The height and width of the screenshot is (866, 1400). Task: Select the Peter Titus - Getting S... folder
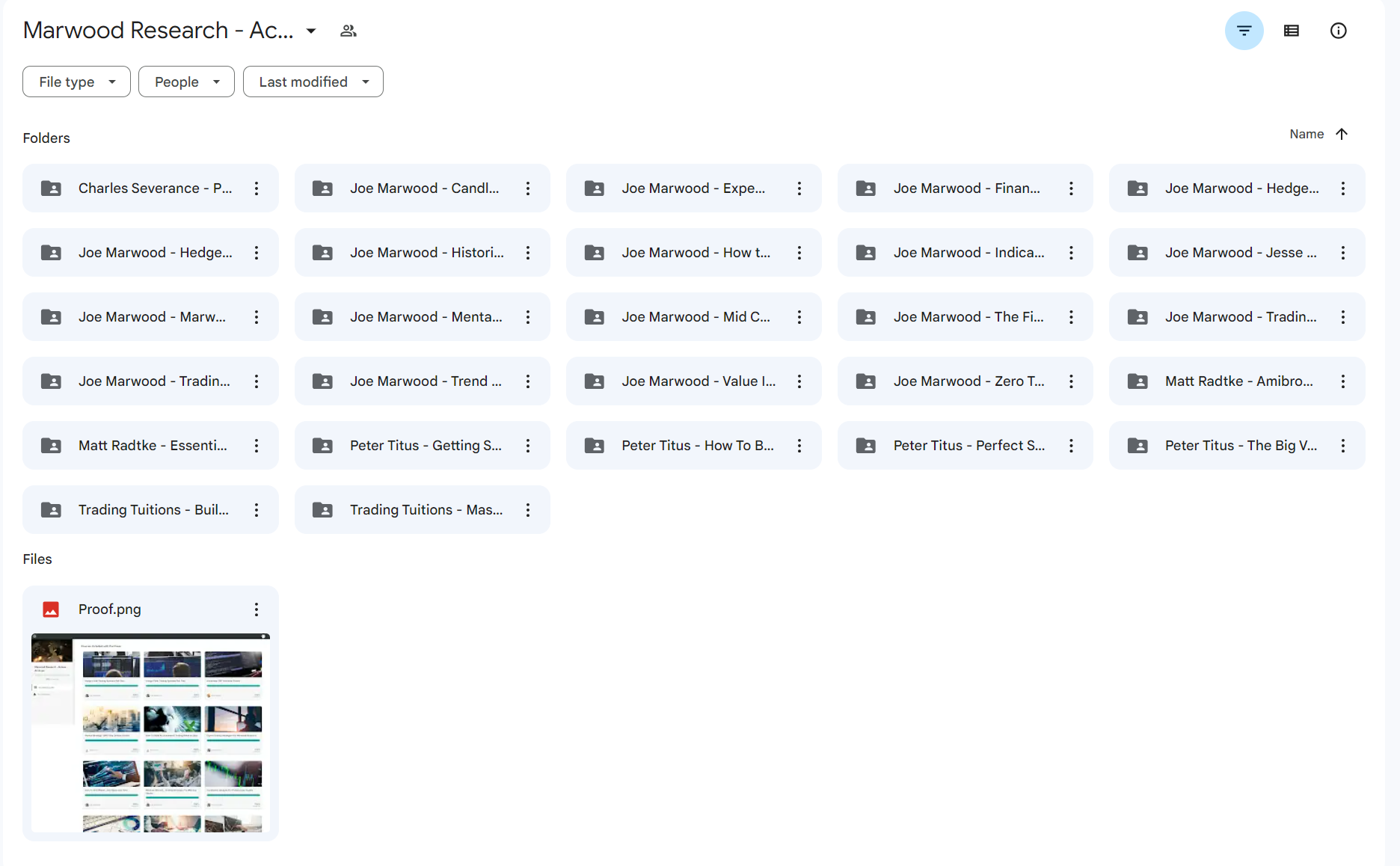point(422,446)
